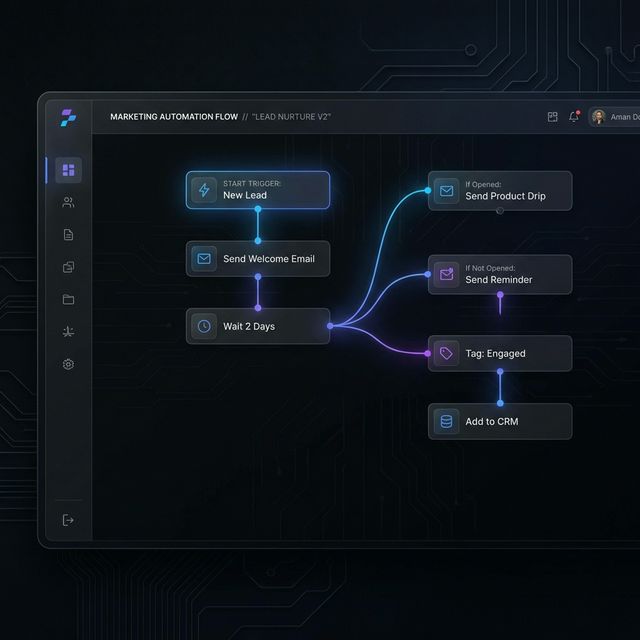Select the Start Trigger New Lead node
640x640 pixels.
click(x=257, y=190)
